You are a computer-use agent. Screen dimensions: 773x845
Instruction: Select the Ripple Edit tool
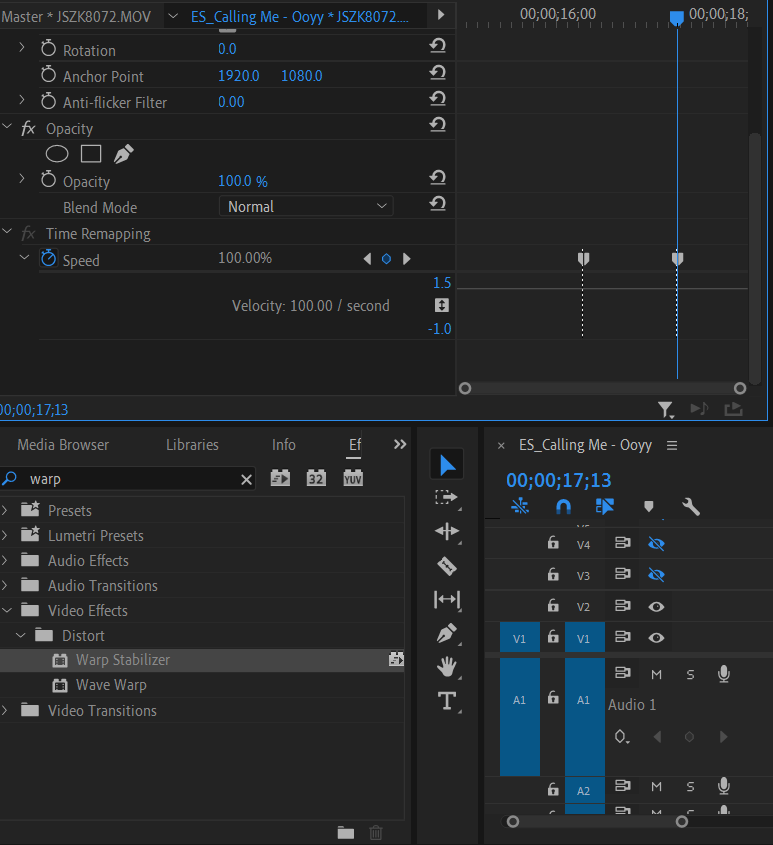click(447, 531)
